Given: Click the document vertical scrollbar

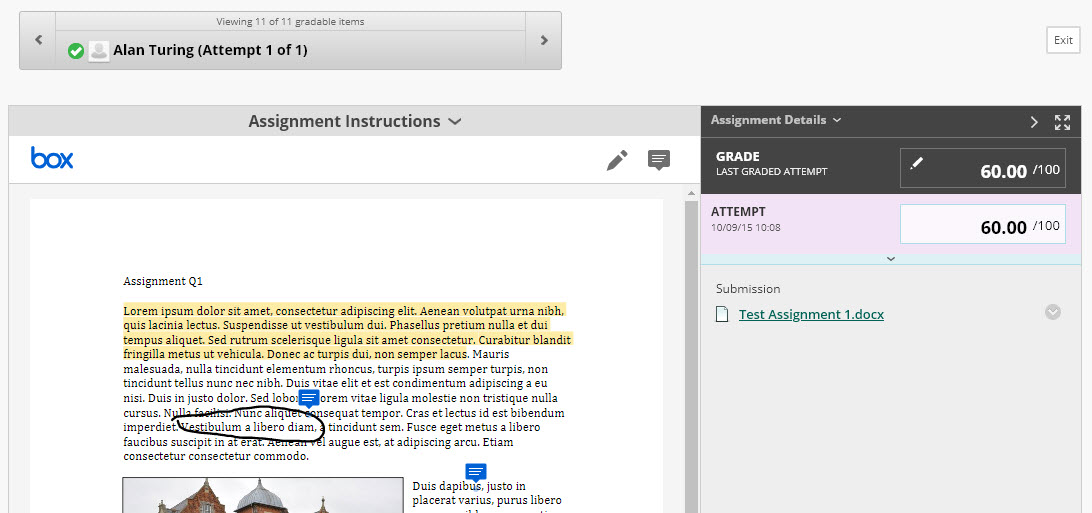Looking at the screenshot, I should 690,350.
